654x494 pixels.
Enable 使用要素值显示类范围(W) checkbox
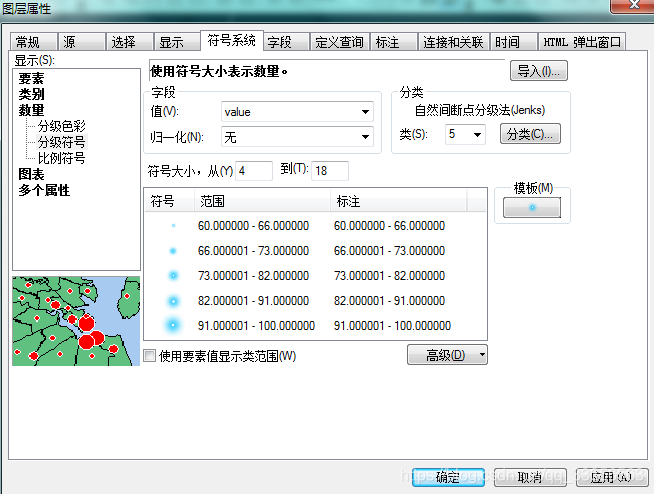[149, 356]
